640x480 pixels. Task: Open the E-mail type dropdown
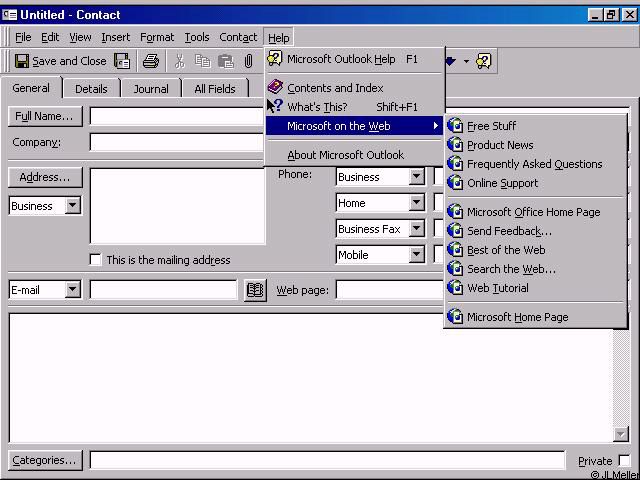coord(73,289)
